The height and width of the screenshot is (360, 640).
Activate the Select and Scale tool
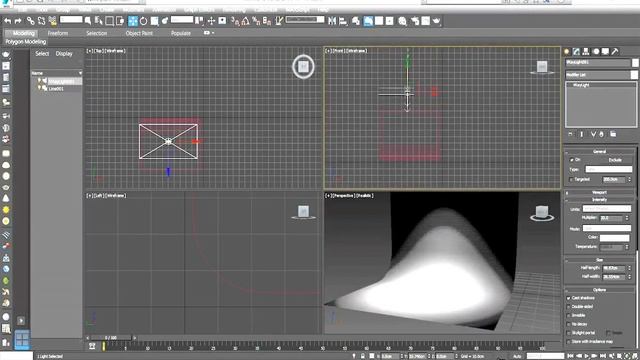click(155, 21)
